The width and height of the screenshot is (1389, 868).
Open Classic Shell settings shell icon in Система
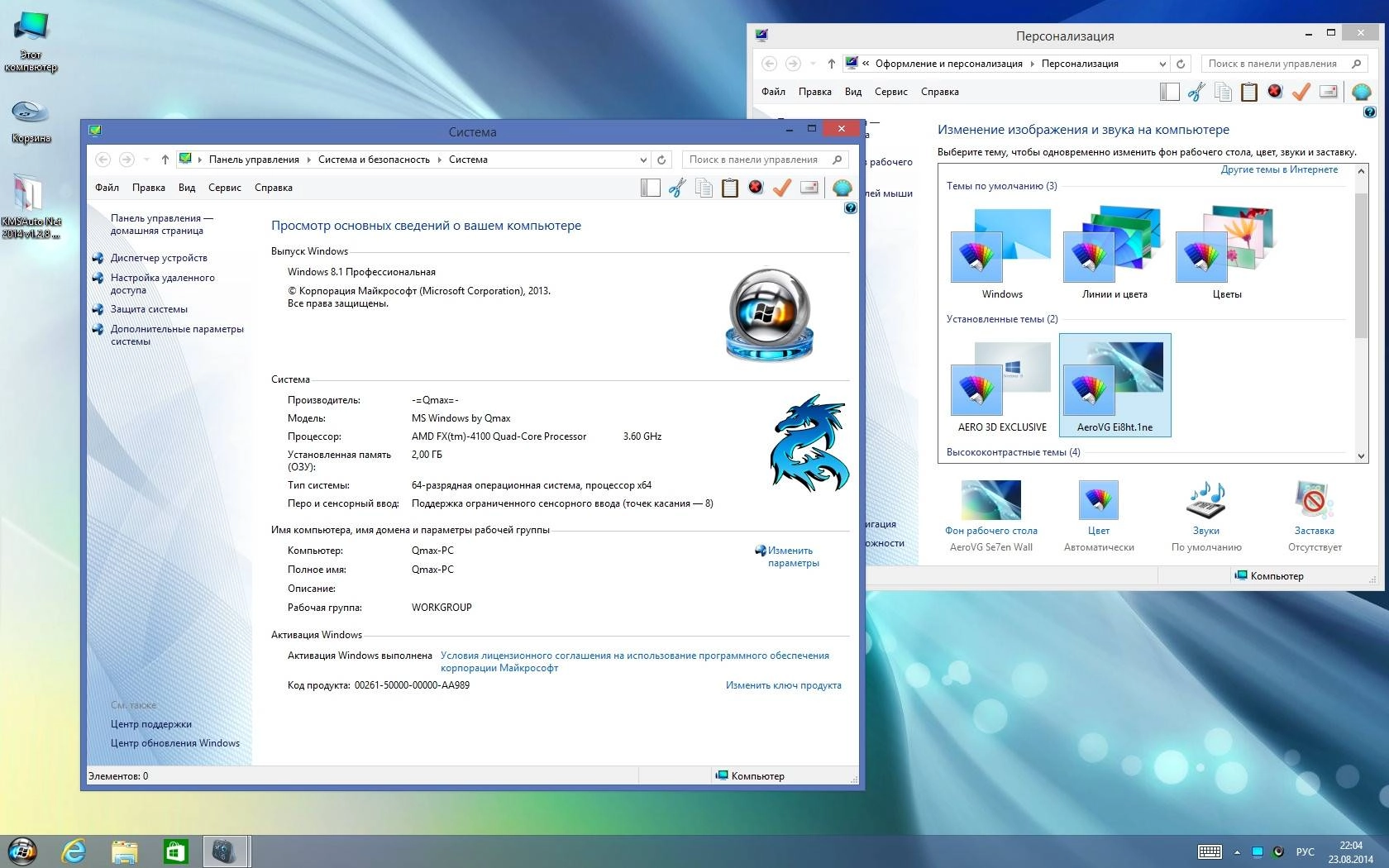pos(842,188)
